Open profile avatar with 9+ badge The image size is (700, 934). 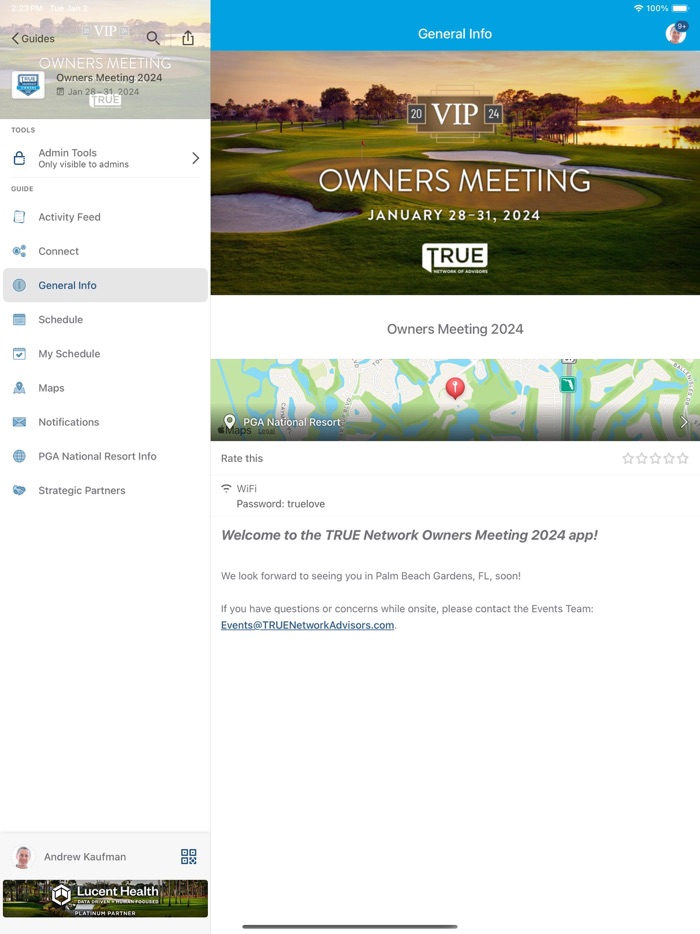tap(676, 33)
